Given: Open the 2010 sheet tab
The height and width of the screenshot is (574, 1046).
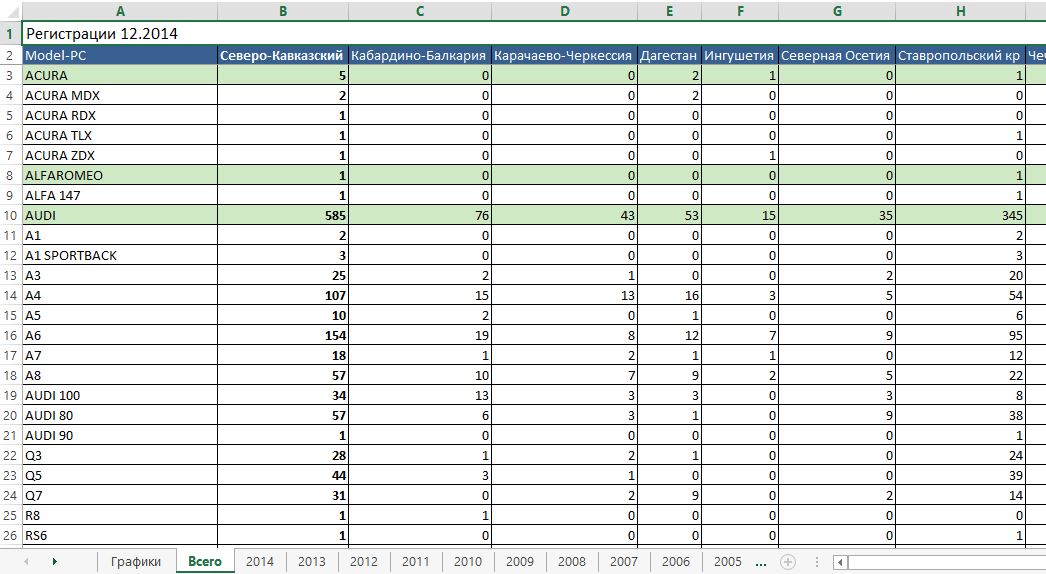Looking at the screenshot, I should pyautogui.click(x=468, y=562).
